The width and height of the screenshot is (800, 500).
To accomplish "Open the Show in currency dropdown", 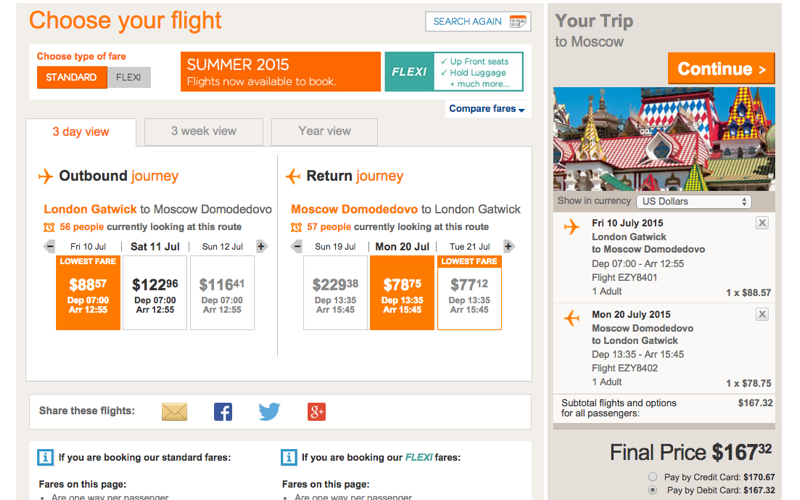I will click(694, 201).
